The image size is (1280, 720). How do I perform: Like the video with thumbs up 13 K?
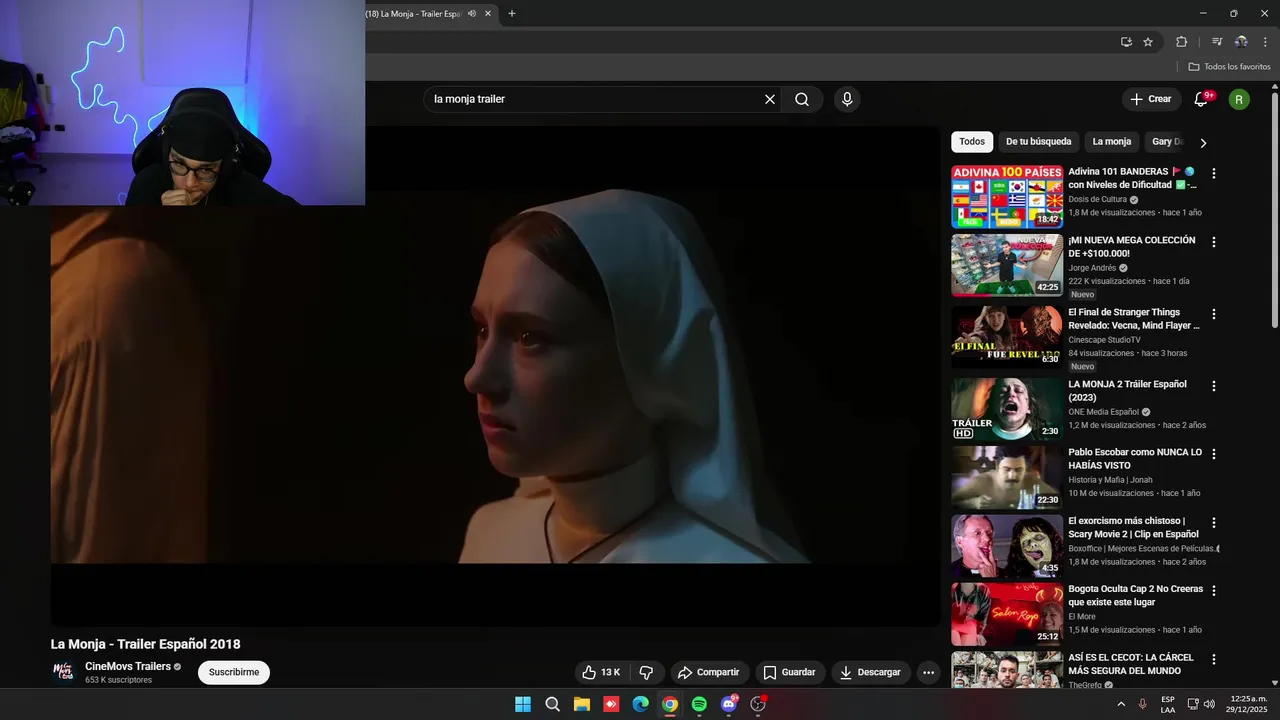tap(602, 672)
